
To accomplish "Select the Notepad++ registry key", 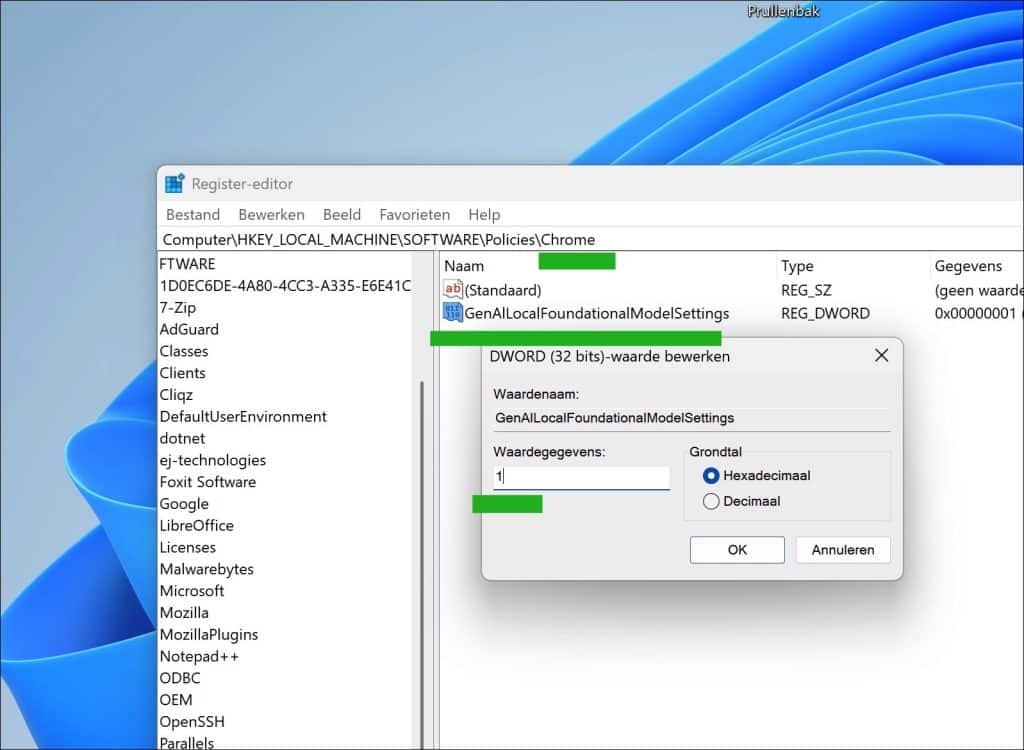I will click(199, 656).
